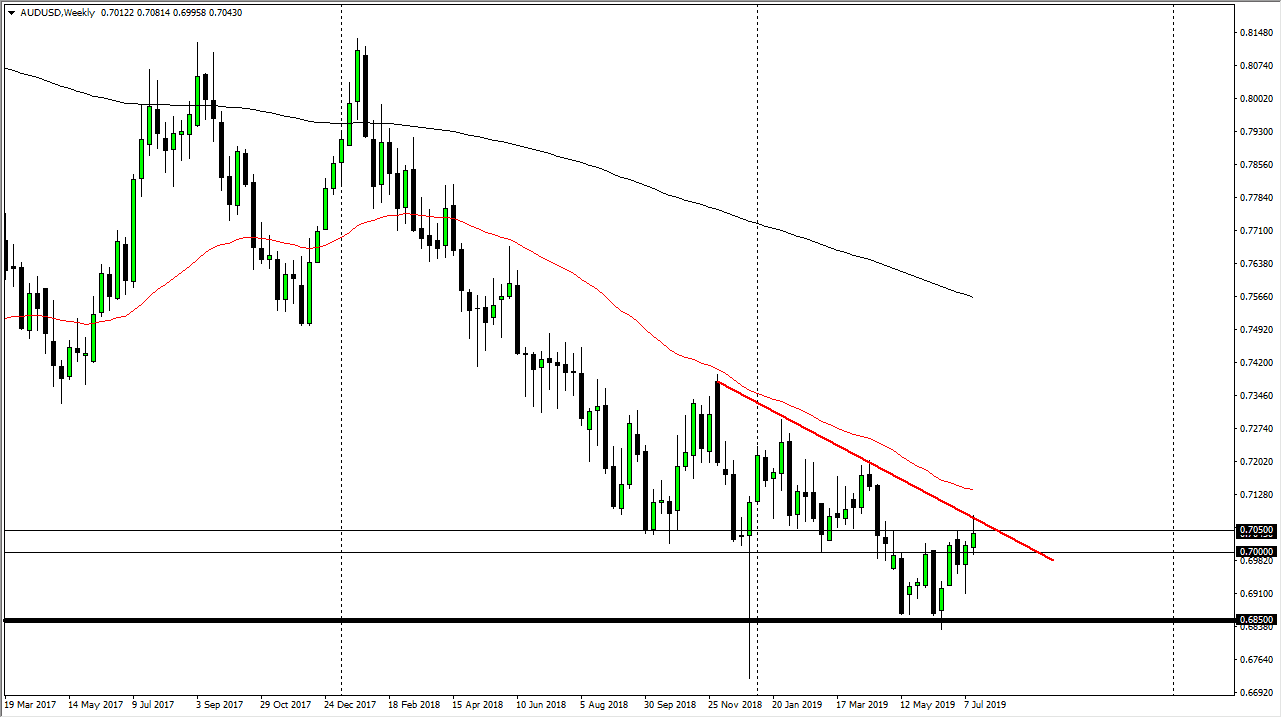Click the 7 Jul 2019 date axis label

tap(984, 704)
